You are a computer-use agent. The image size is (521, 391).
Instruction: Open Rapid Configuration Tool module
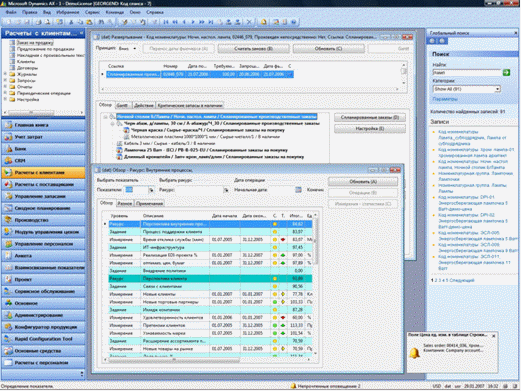click(x=43, y=339)
